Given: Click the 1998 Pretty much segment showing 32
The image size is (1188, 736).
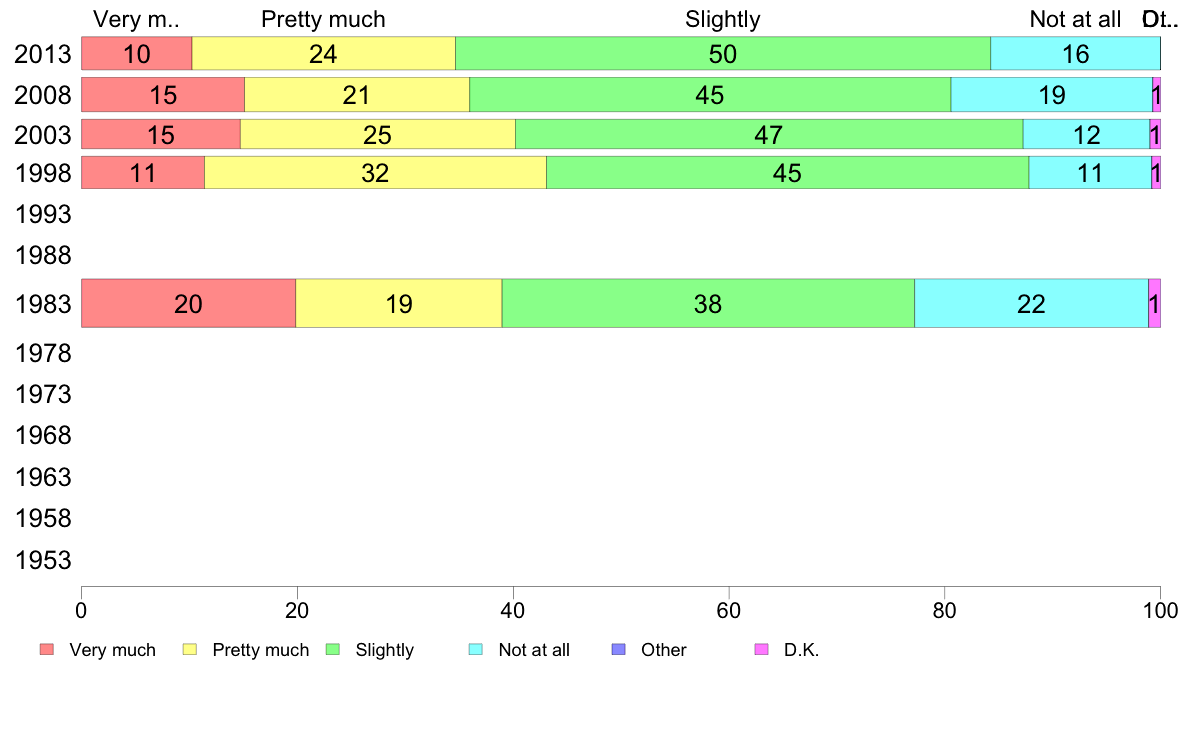Looking at the screenshot, I should [x=375, y=173].
